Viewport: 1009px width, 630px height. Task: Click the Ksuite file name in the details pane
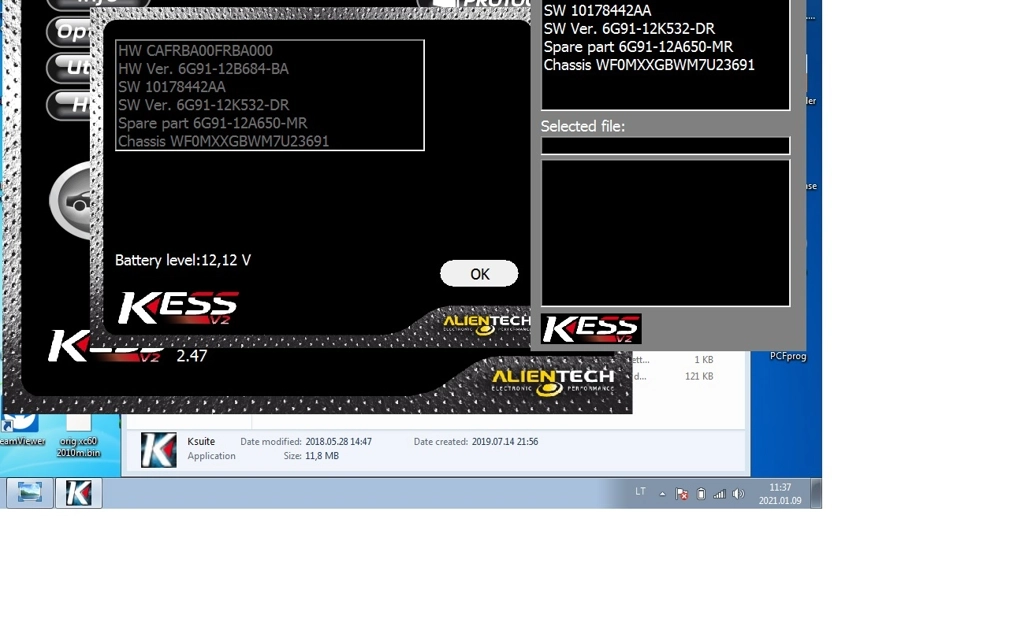click(x=201, y=441)
